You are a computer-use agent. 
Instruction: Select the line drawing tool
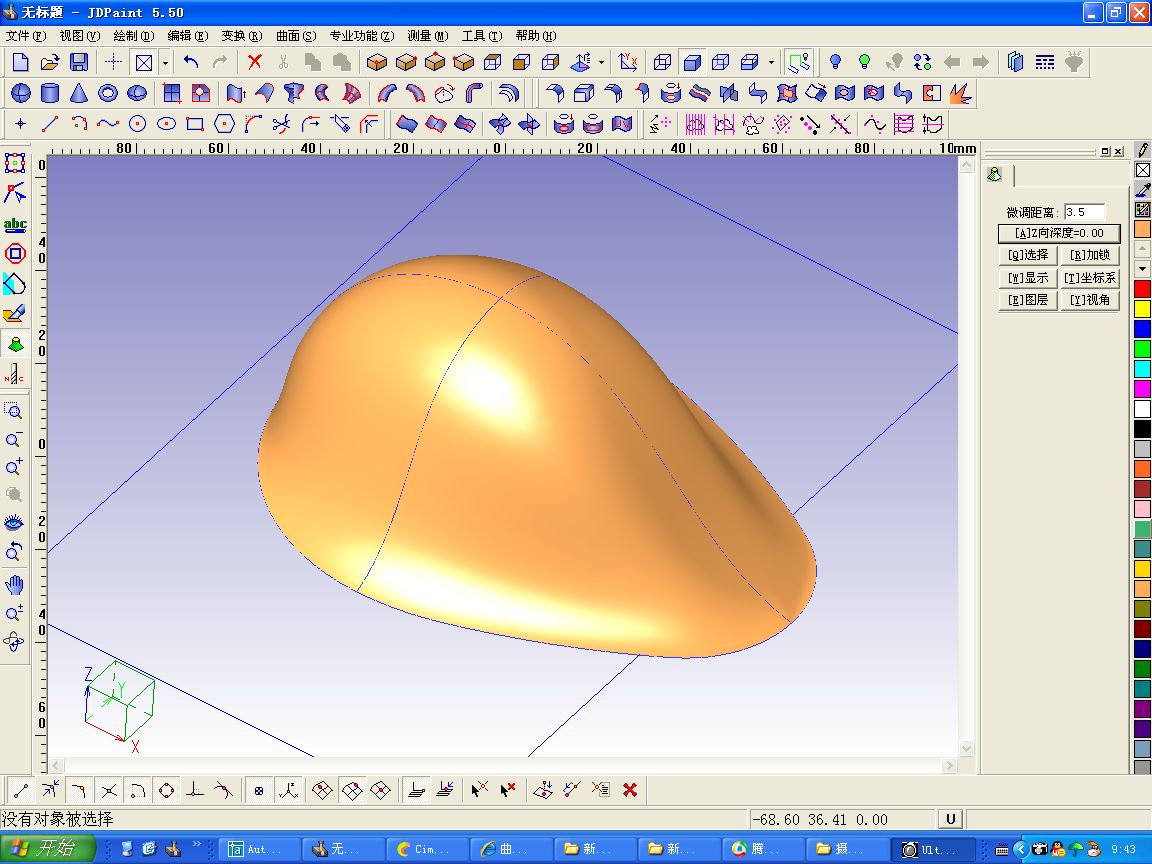point(49,124)
